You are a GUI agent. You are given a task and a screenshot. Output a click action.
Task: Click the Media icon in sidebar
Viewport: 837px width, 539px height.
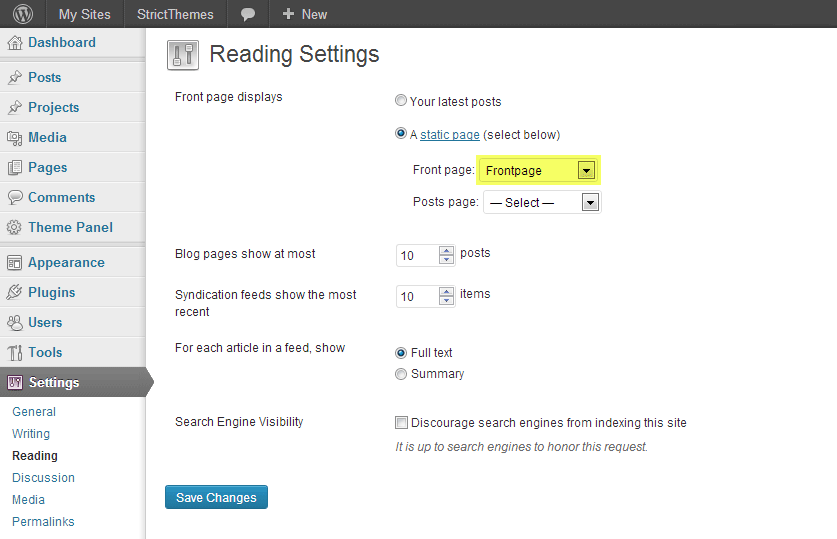tap(15, 138)
